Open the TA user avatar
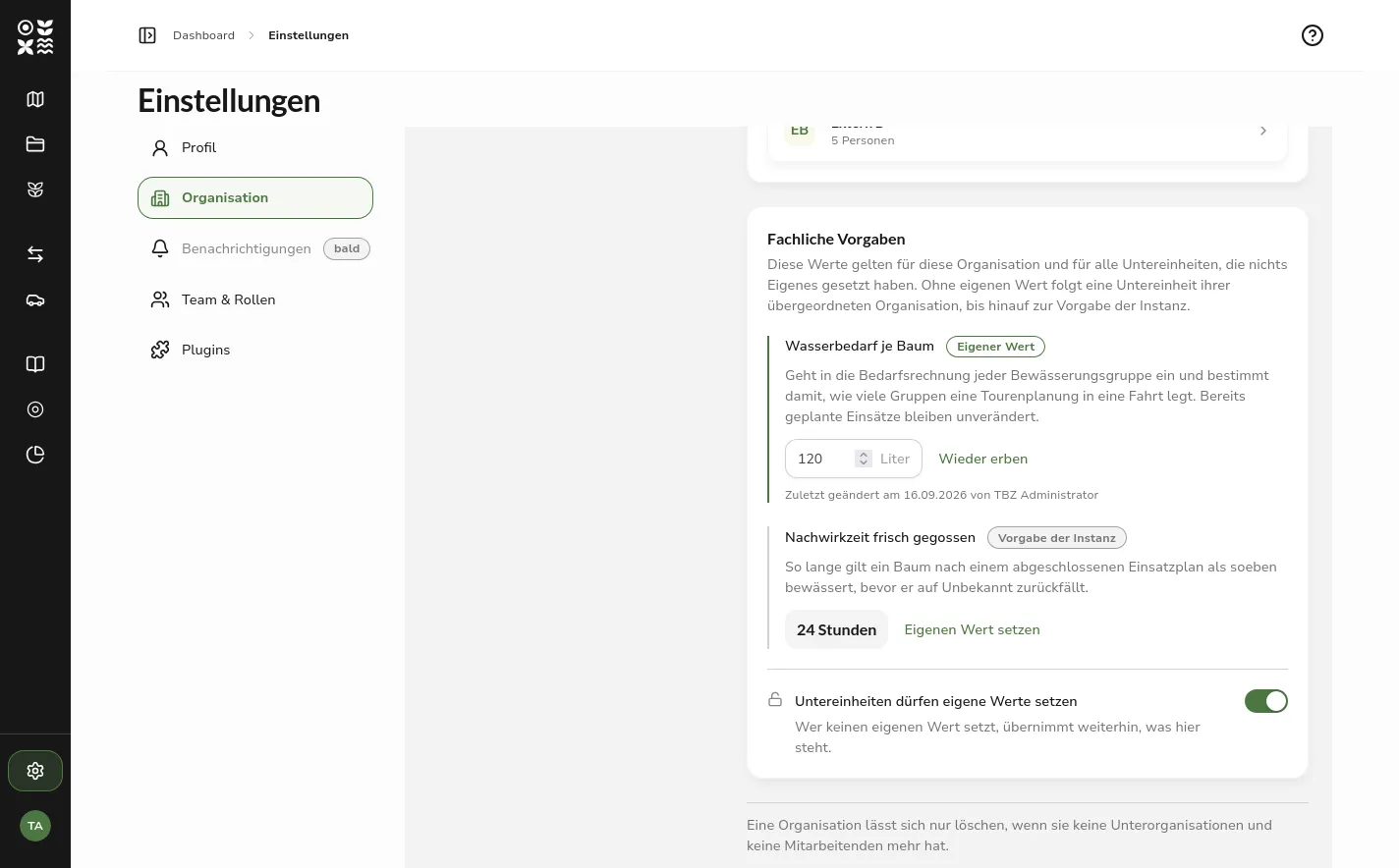This screenshot has width=1399, height=868. coord(35,826)
